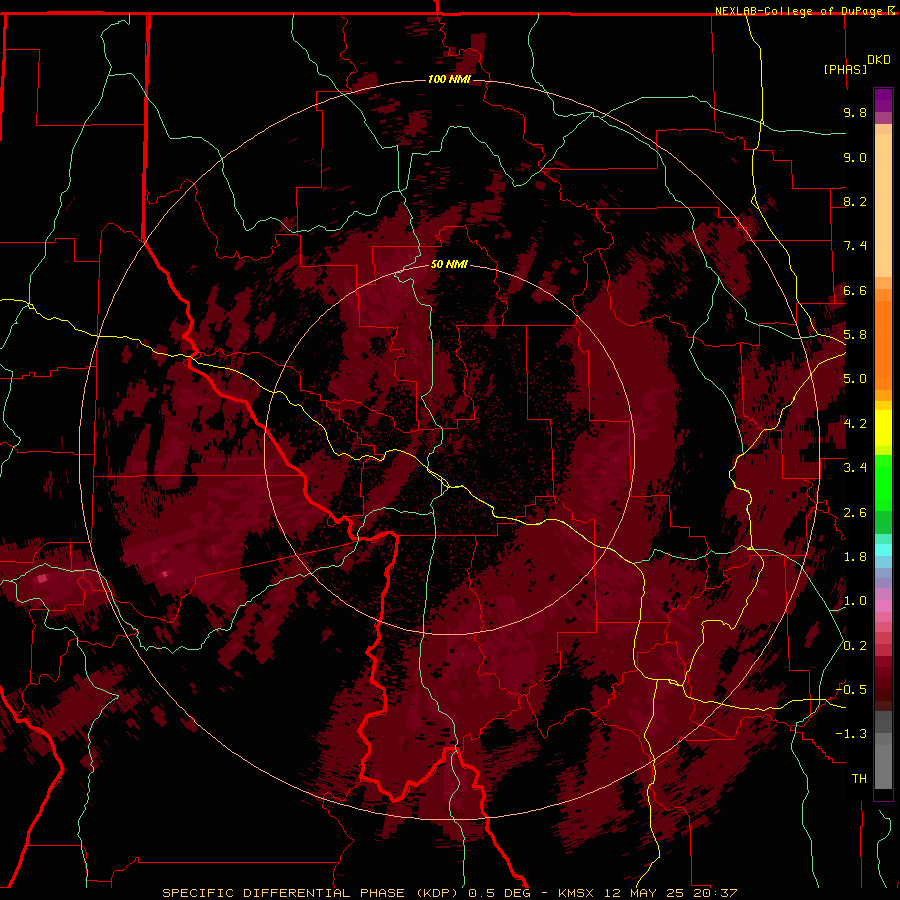The image size is (900, 900).
Task: Select the 0.2 scale value
Action: [x=855, y=646]
